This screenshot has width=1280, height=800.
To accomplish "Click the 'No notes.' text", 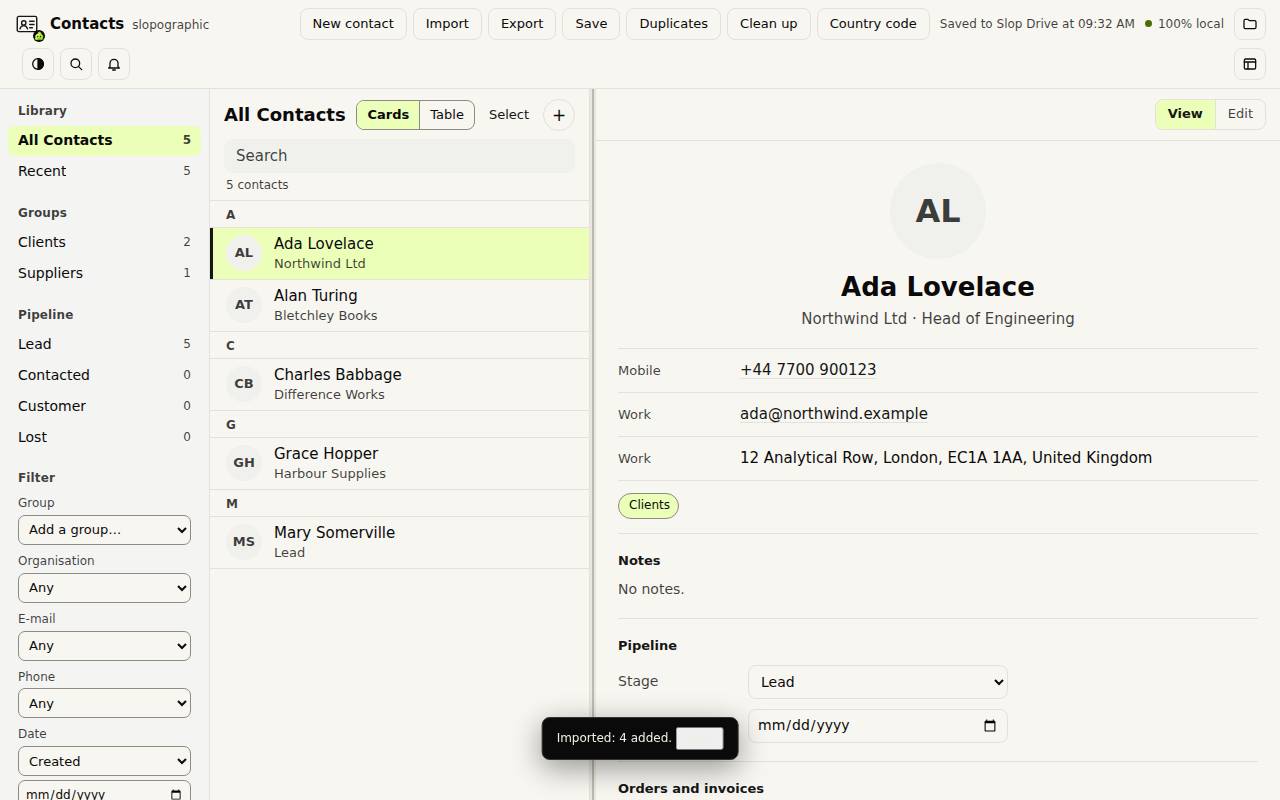I will [651, 589].
